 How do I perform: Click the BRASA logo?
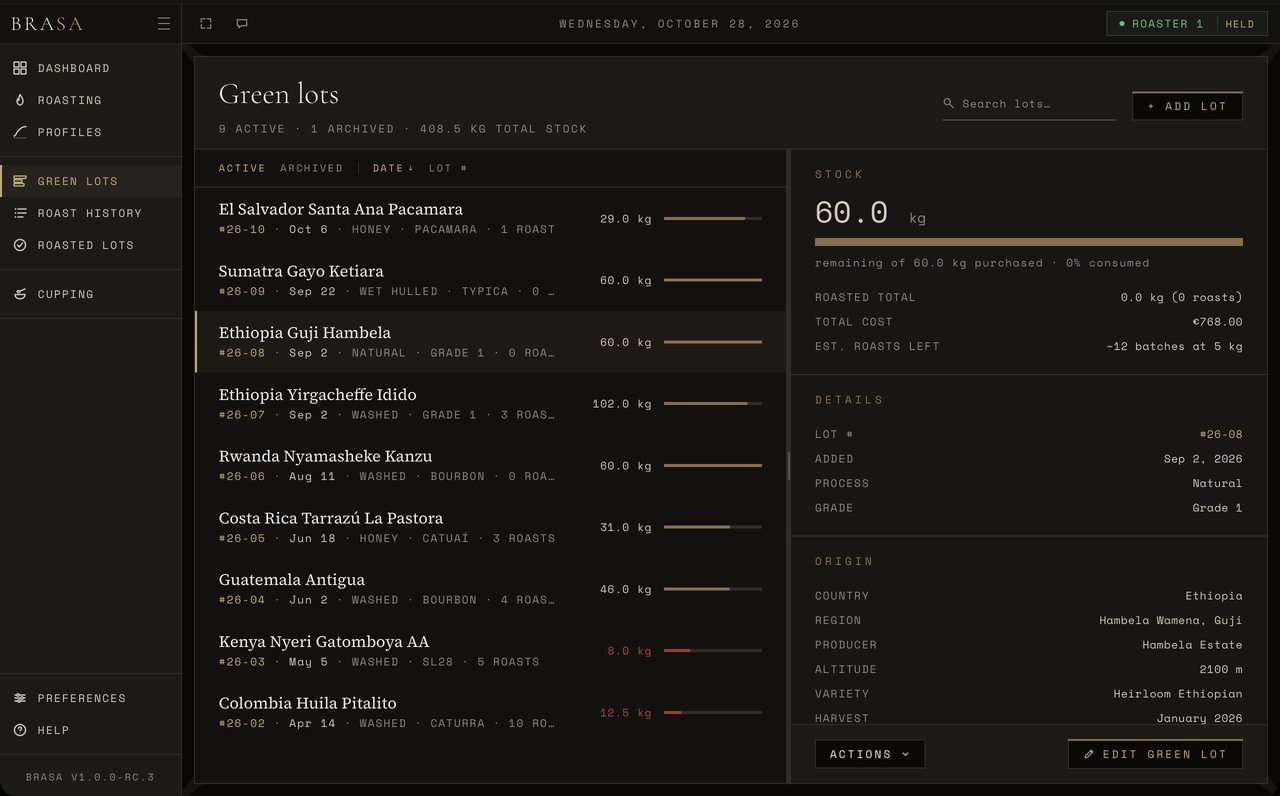(47, 24)
